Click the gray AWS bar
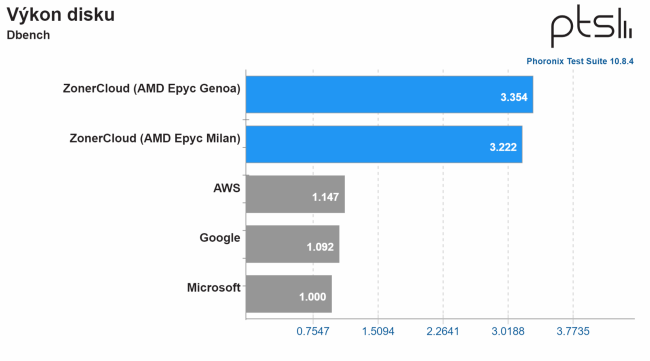Screen dimensions: 650x361 click(x=295, y=194)
